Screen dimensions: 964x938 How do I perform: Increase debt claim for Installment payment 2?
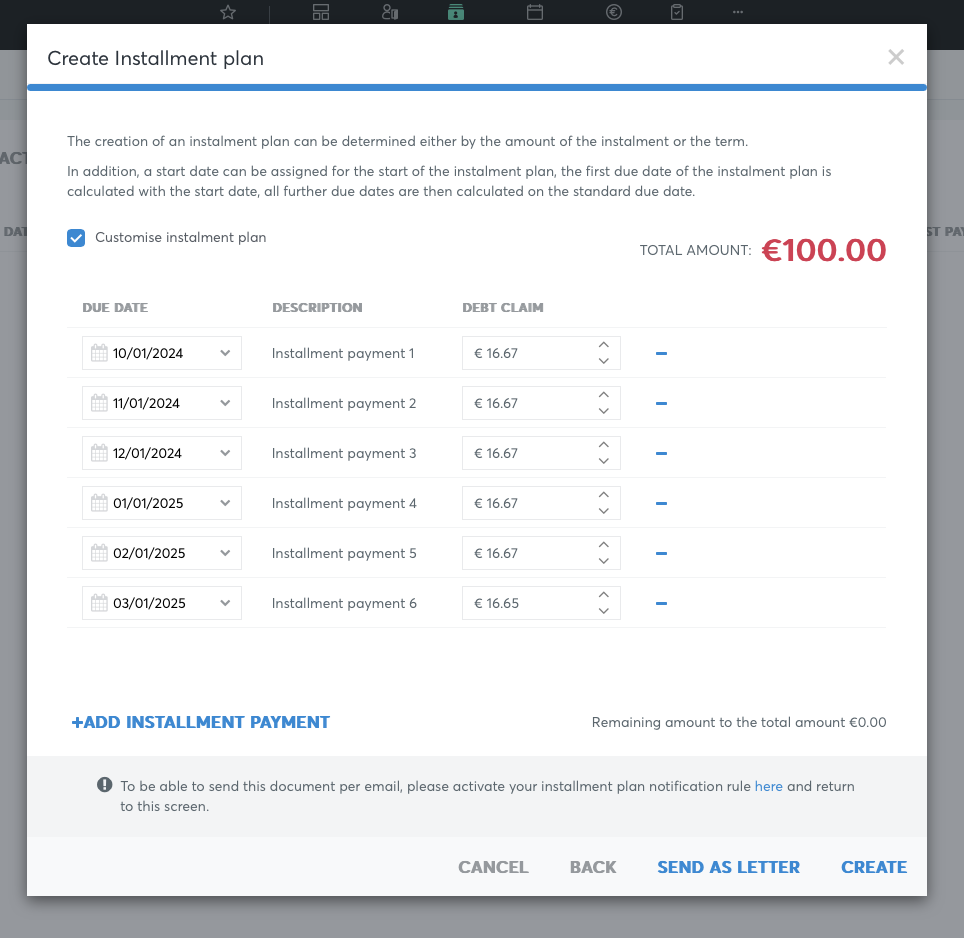(x=604, y=395)
